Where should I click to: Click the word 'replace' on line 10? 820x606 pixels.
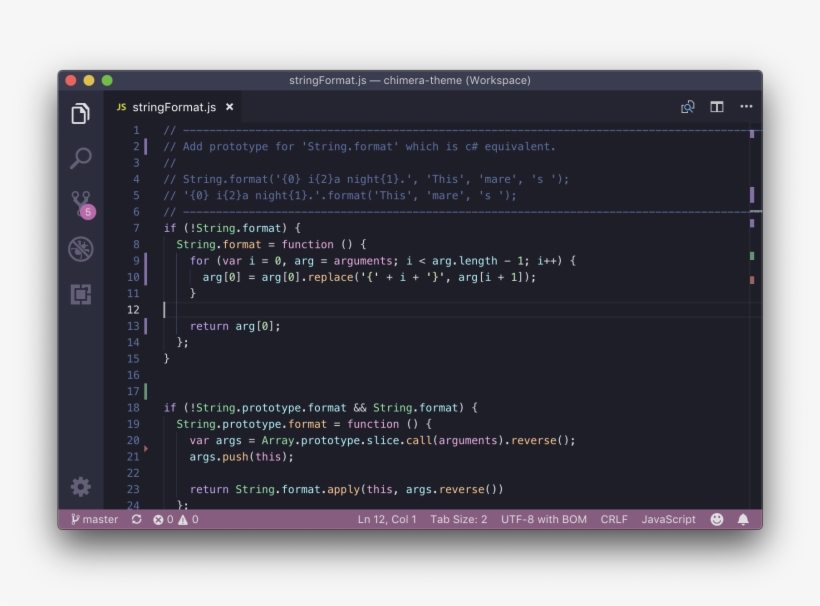point(331,277)
